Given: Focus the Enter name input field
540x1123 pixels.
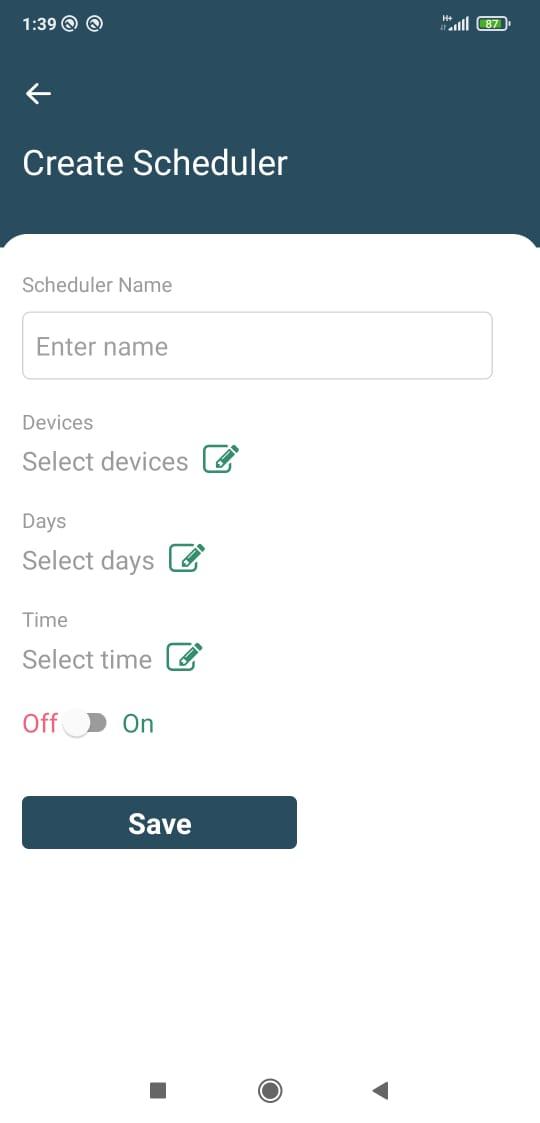Looking at the screenshot, I should (257, 345).
